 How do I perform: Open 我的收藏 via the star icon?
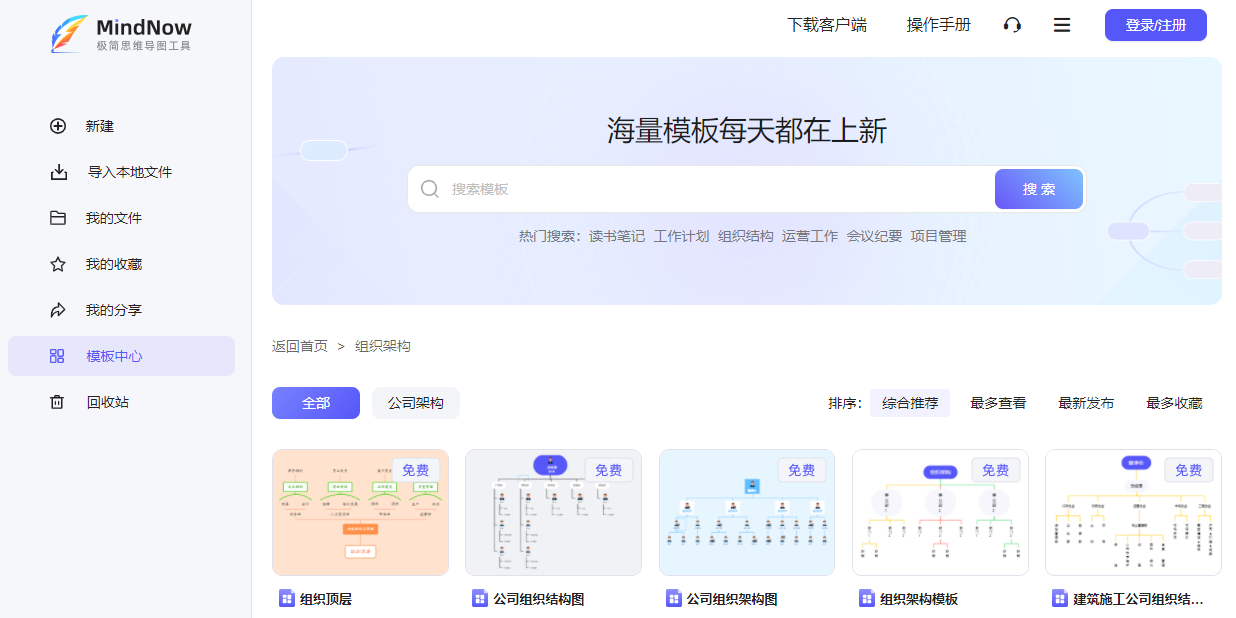[57, 264]
